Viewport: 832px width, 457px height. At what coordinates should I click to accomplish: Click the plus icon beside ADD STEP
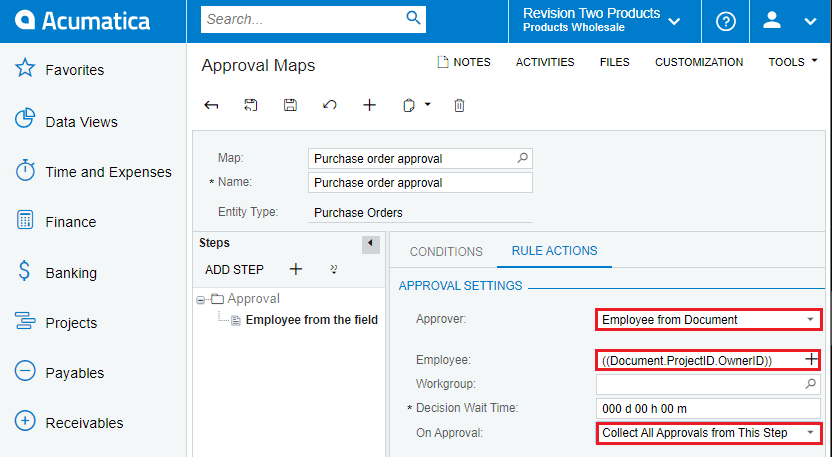[296, 269]
